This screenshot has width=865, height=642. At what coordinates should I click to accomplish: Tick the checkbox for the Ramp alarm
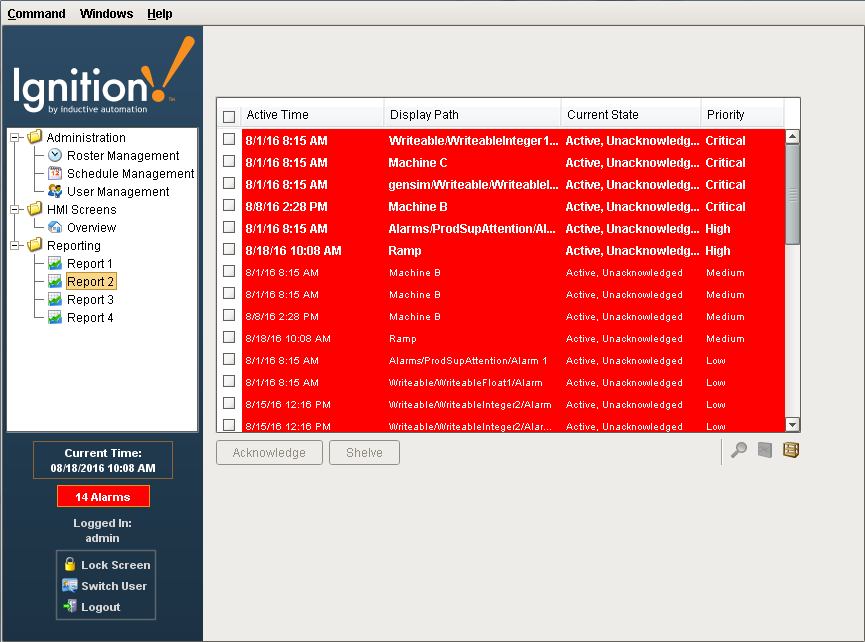tap(228, 250)
